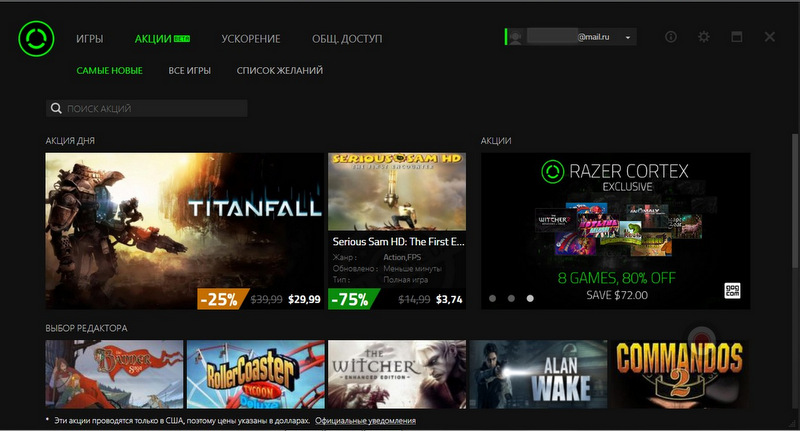Open The Witcher Enhanced Edition thumbnail
The image size is (800, 431).
(397, 374)
